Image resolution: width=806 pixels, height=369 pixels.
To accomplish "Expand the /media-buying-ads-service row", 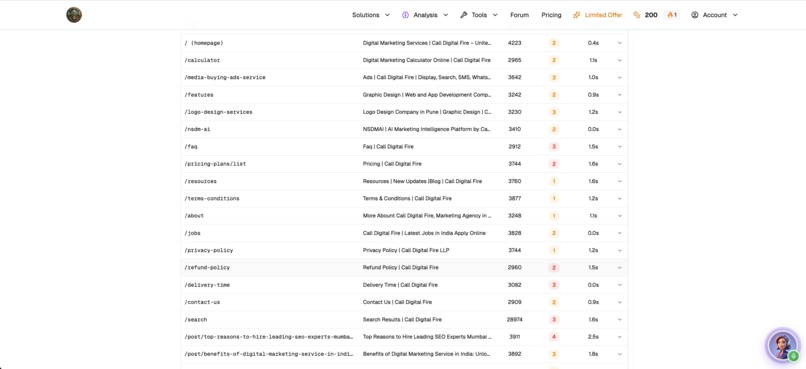I will 619,78.
